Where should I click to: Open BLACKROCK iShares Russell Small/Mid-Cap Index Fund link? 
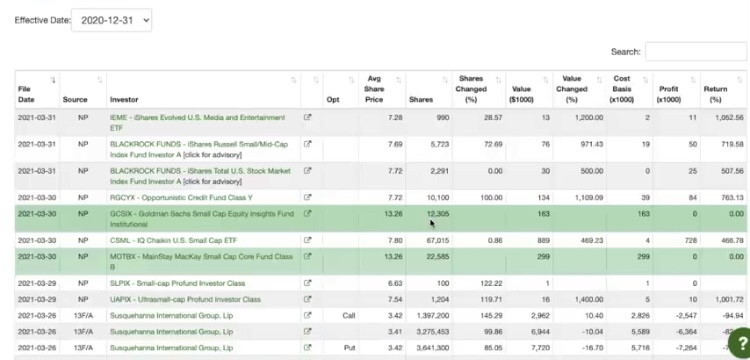coord(199,149)
